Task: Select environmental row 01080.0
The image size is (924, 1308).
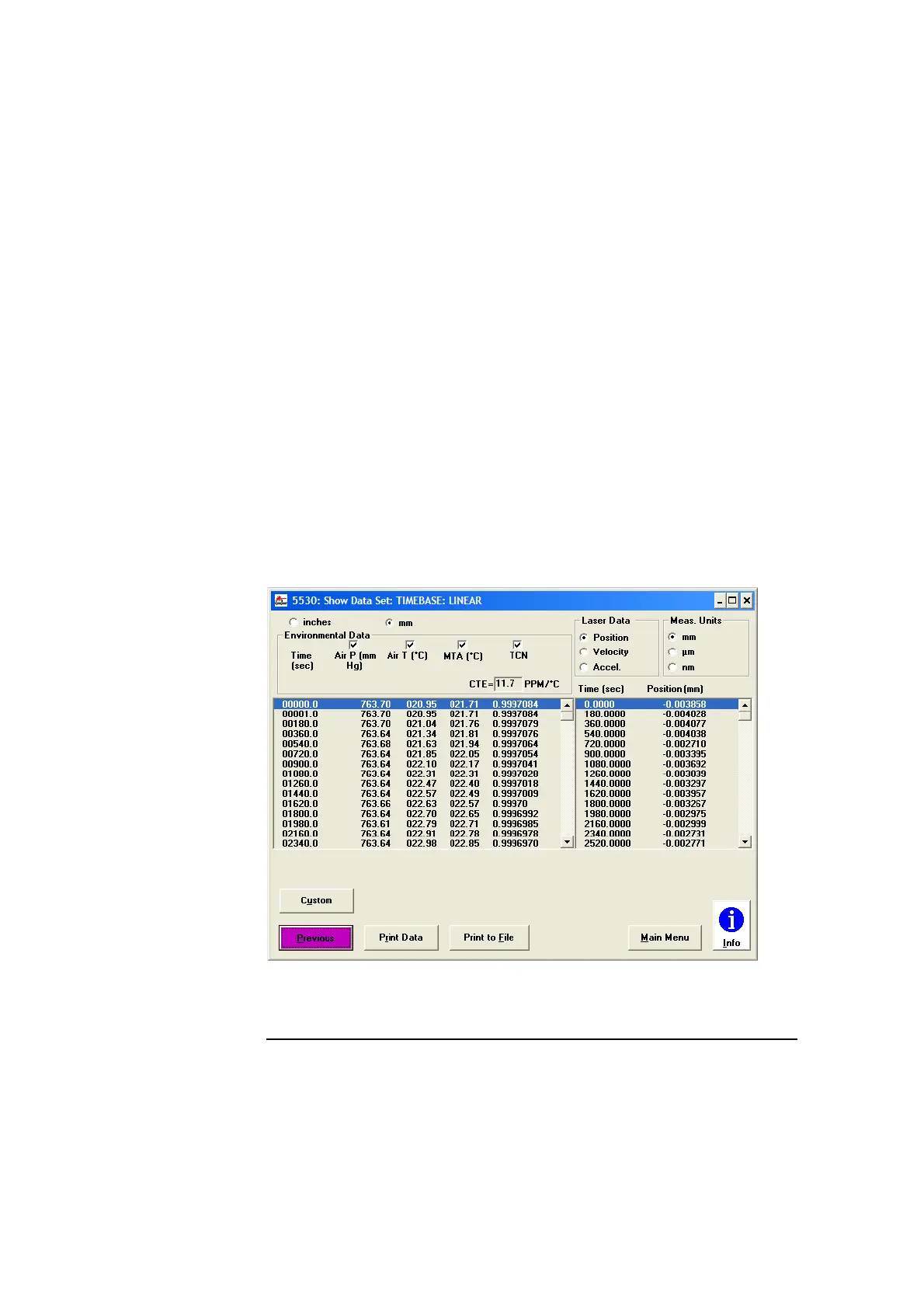Action: 417,774
